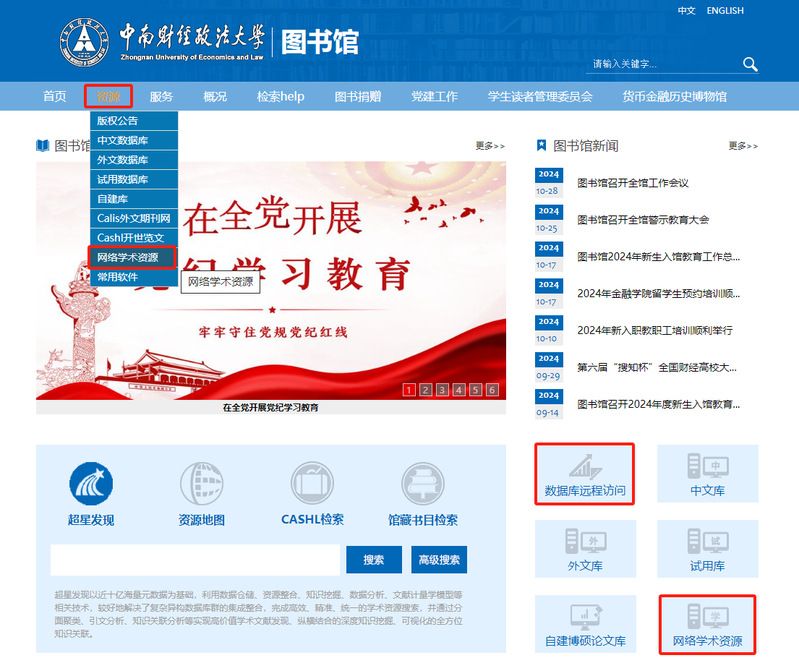Jump to carousel slide number 3

[442, 390]
